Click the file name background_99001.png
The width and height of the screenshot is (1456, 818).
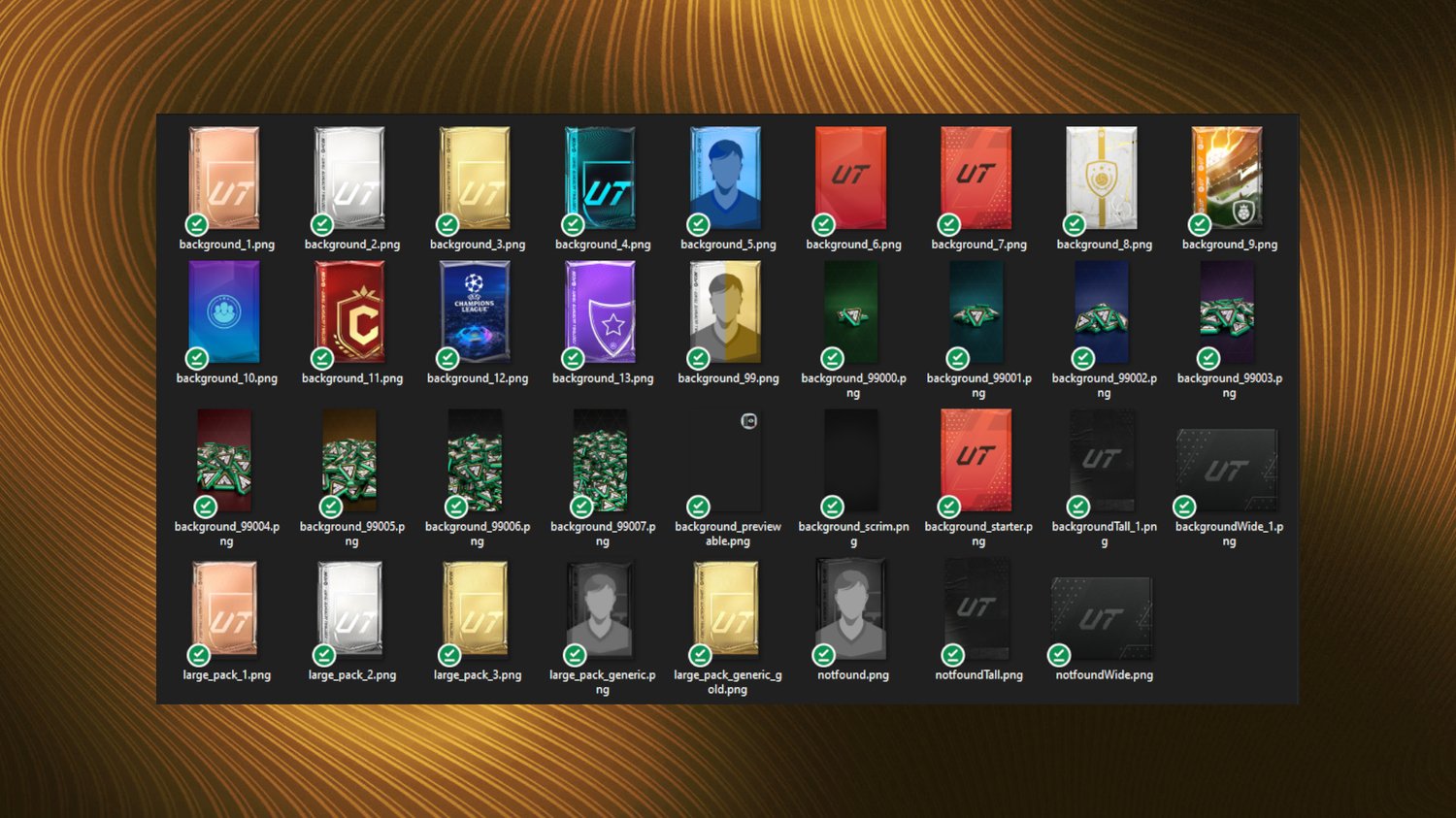978,385
